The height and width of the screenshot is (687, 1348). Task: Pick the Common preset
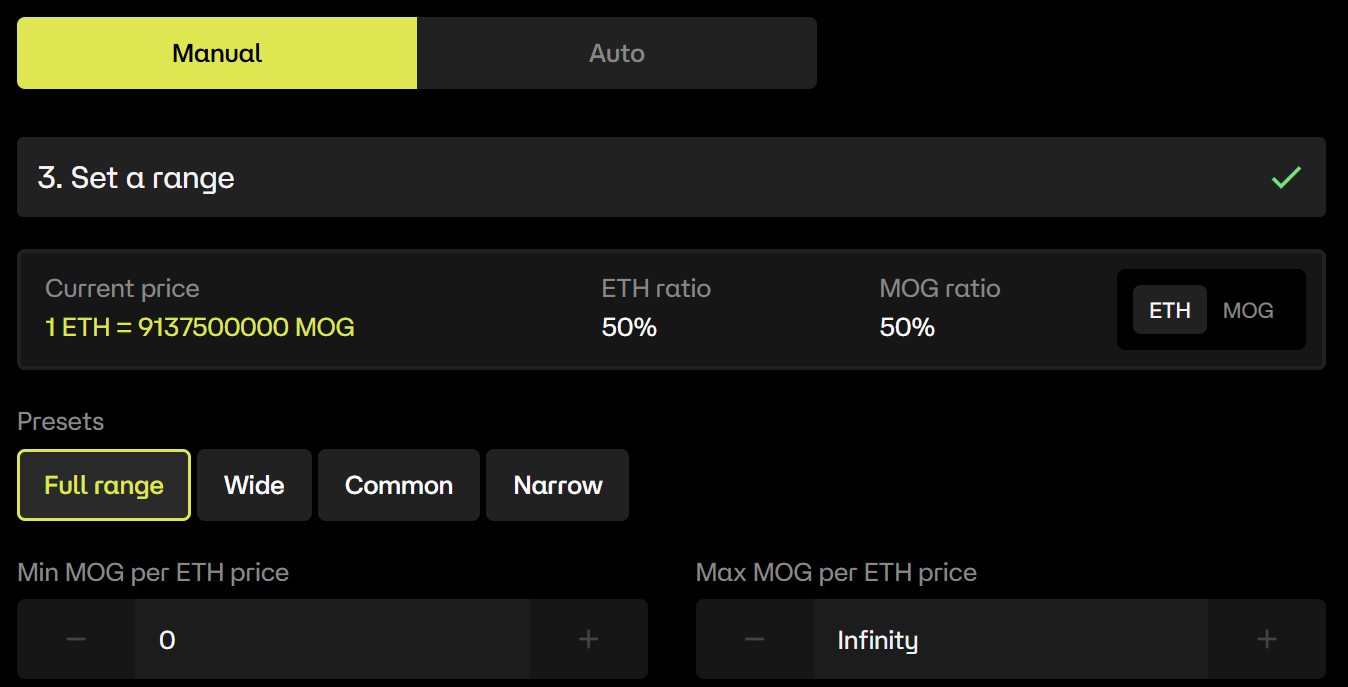coord(399,485)
